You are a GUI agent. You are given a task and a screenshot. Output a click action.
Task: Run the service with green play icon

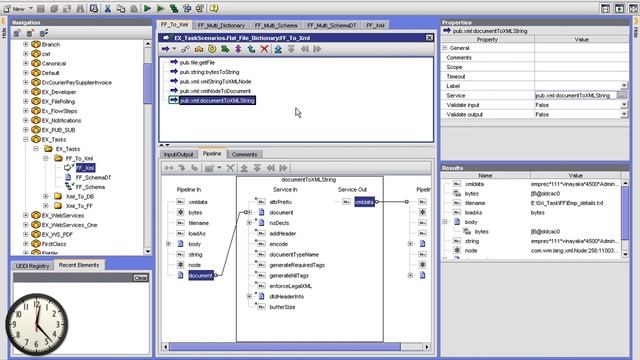[147, 8]
